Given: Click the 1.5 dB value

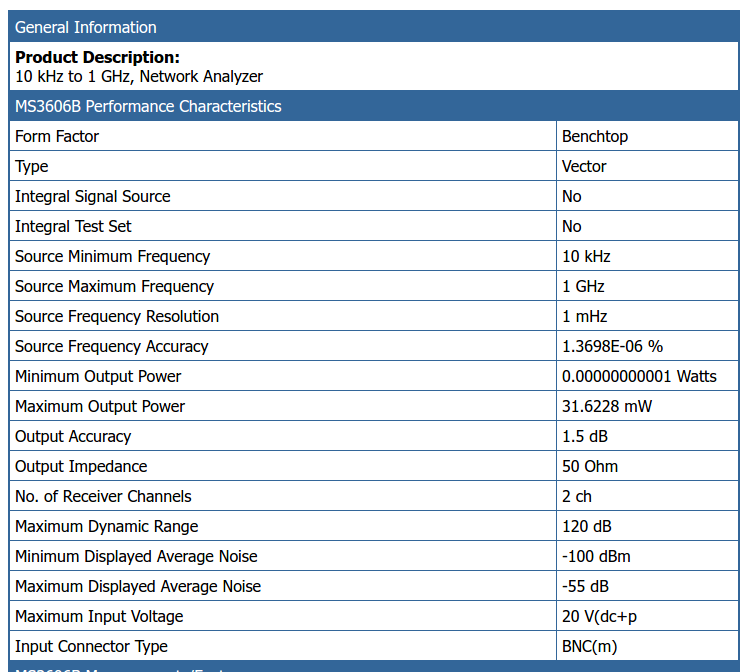Looking at the screenshot, I should tap(585, 436).
